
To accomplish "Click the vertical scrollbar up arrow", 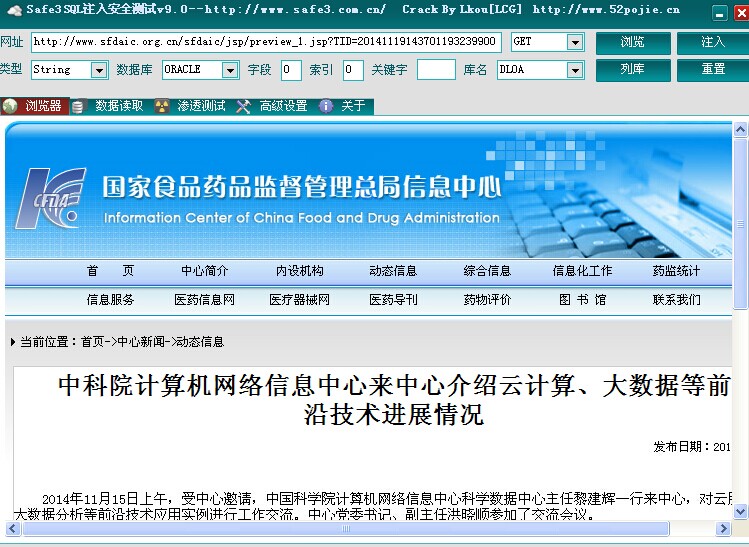I will [740, 129].
